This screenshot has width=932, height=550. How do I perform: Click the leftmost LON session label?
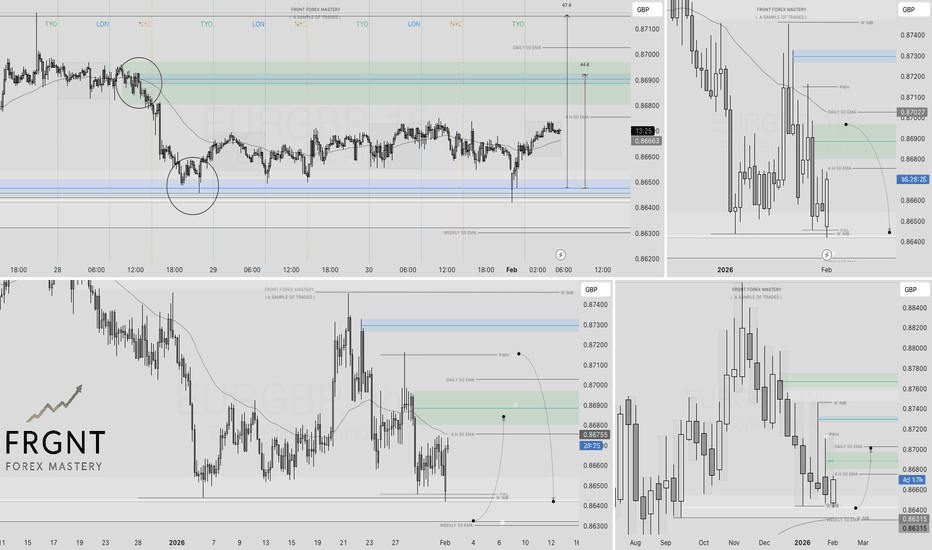(103, 23)
